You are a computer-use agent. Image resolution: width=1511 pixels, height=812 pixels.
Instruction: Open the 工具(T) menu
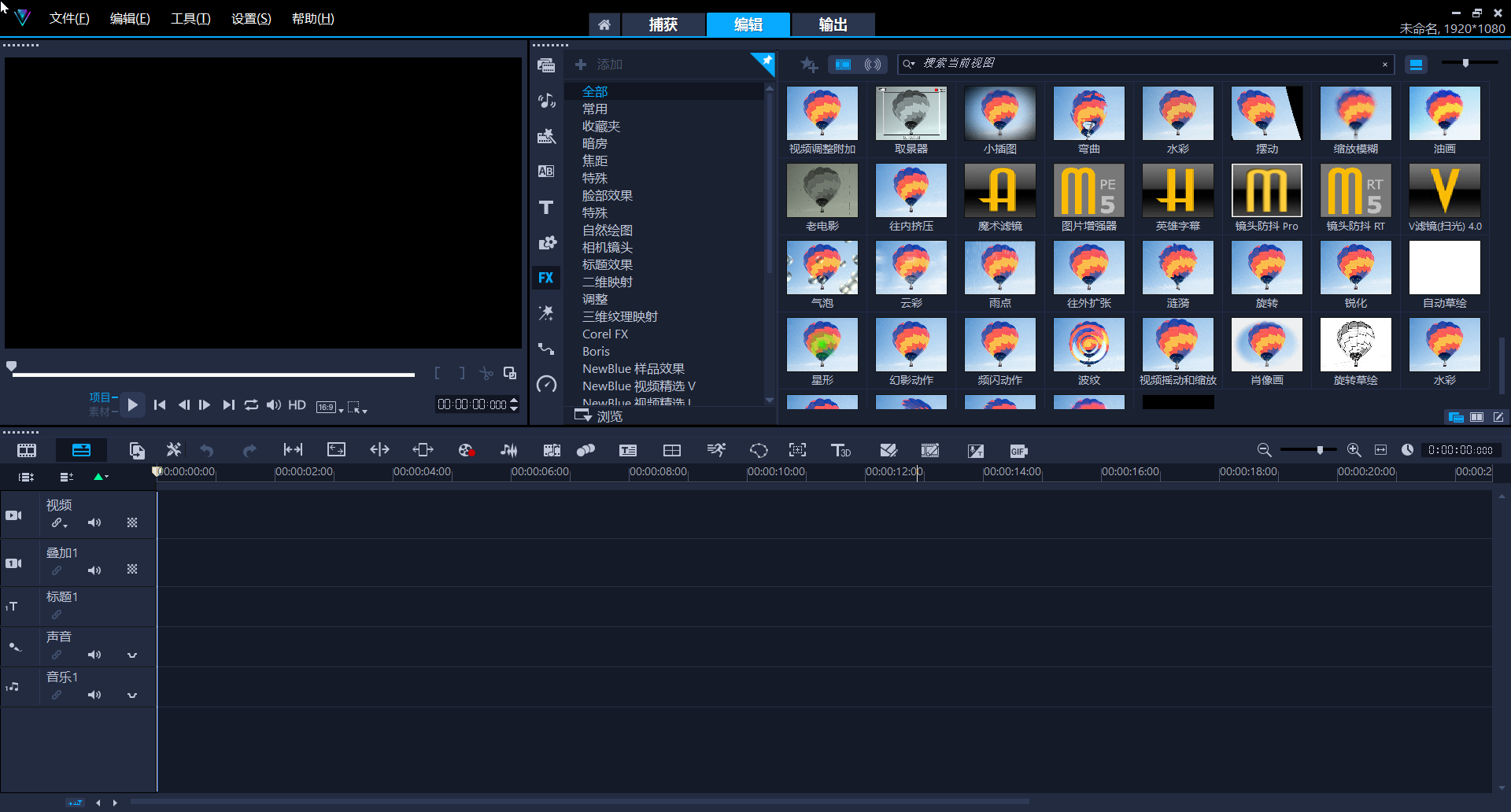click(x=190, y=18)
